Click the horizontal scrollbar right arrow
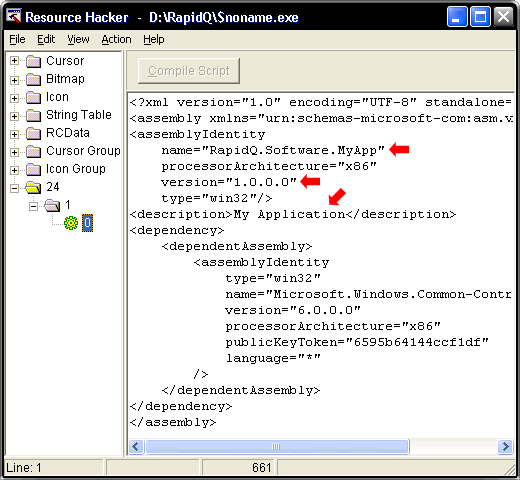The width and height of the screenshot is (520, 480). [505, 446]
